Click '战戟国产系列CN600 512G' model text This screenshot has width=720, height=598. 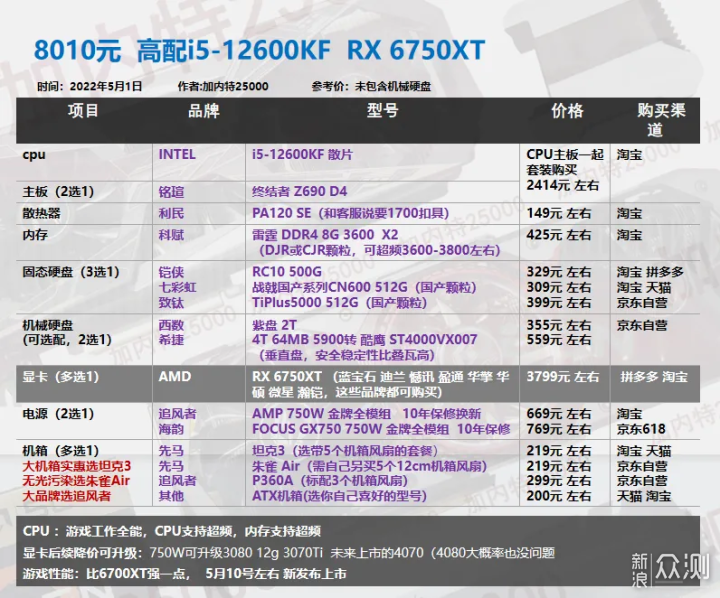point(329,288)
